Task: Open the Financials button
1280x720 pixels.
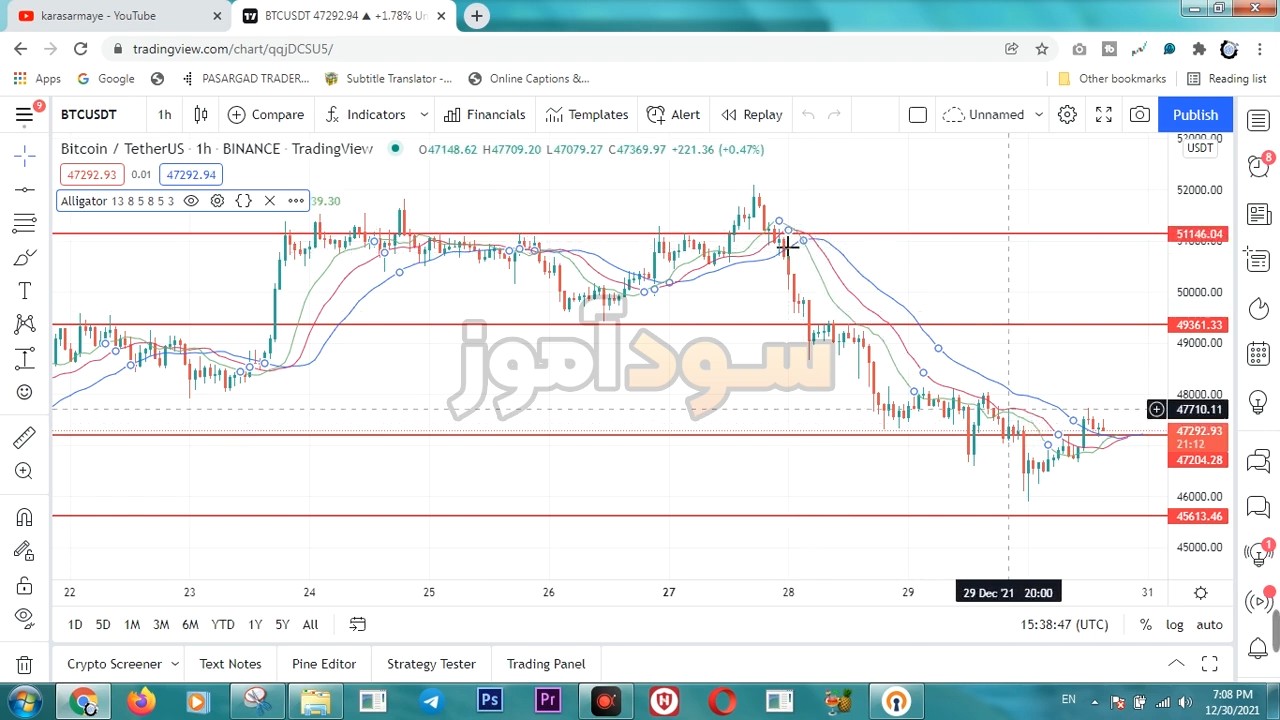Action: coord(485,114)
